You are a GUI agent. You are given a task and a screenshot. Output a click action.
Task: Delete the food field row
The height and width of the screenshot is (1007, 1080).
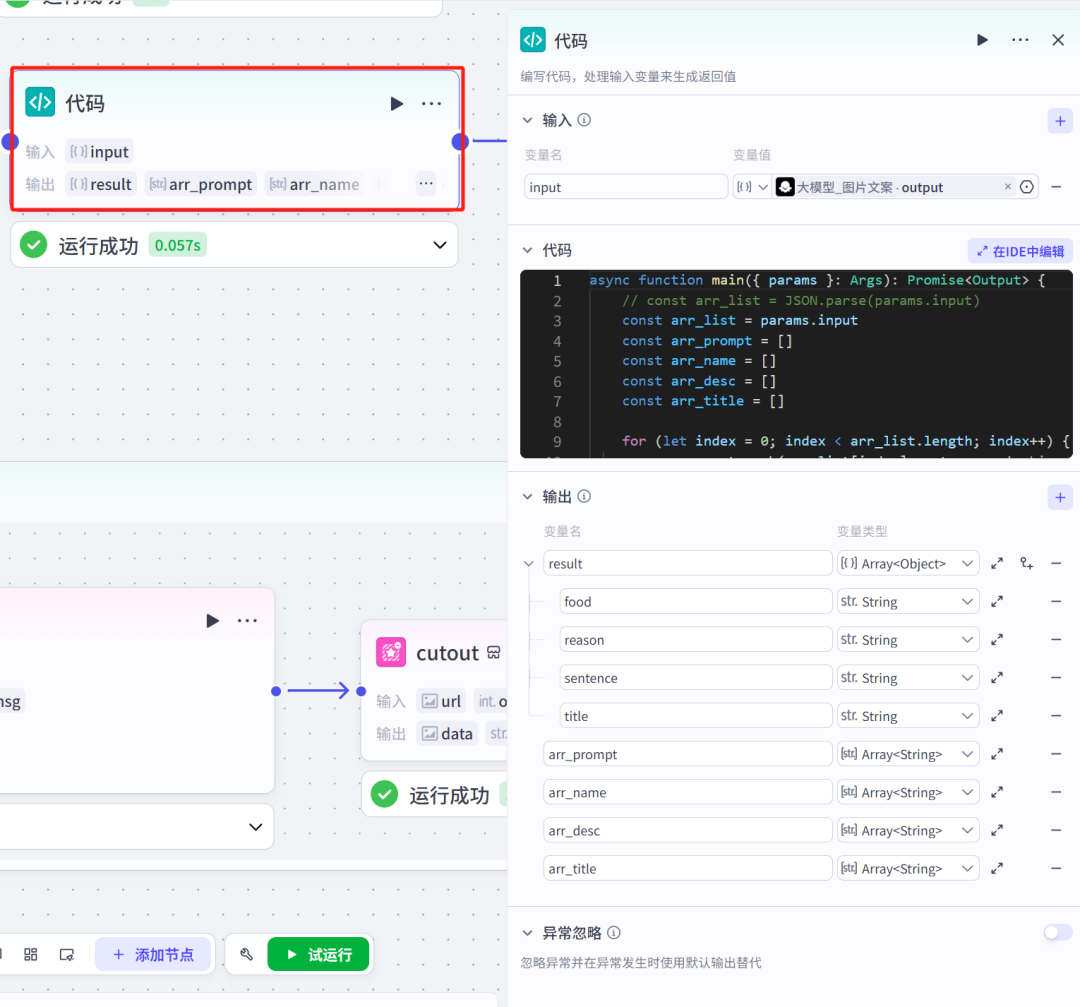coord(1056,601)
